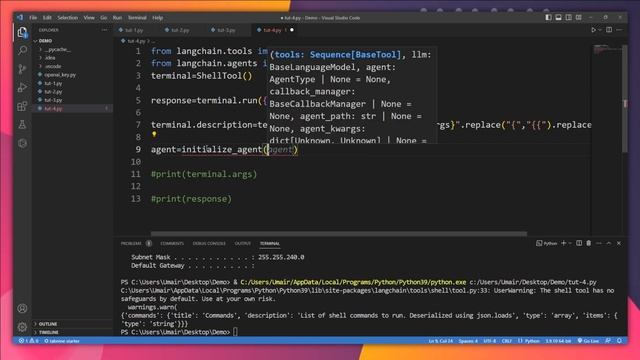Click Python language mode in status bar
The height and width of the screenshot is (360, 640).
tap(529, 341)
